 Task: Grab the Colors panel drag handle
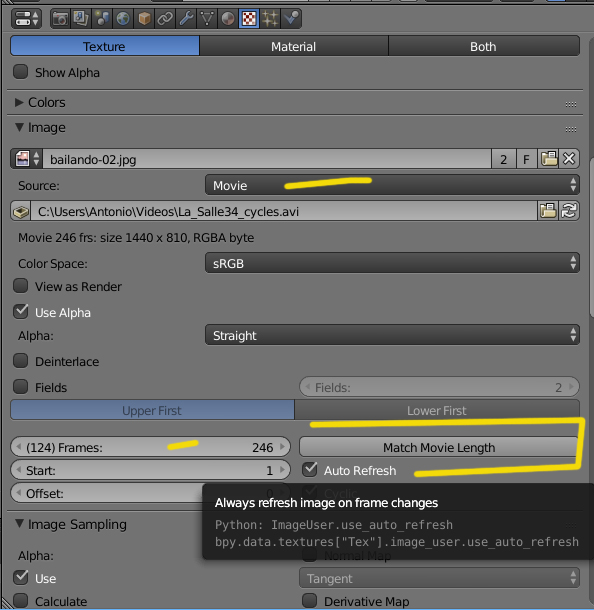571,104
